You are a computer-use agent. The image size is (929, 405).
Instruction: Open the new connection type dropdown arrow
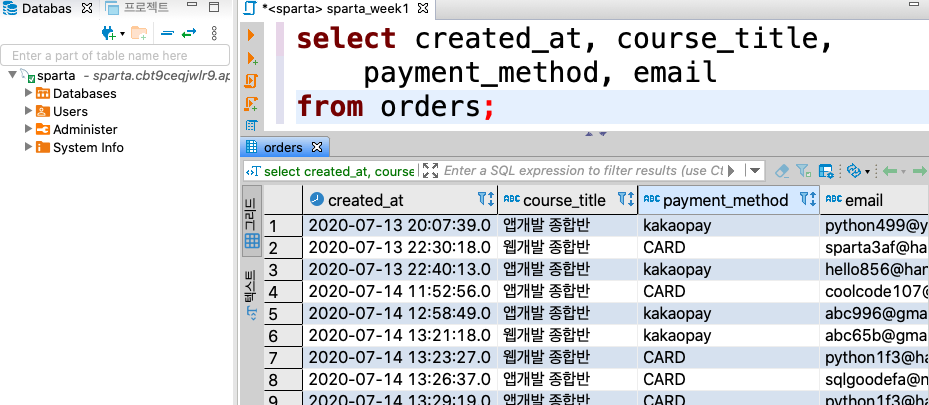click(122, 34)
